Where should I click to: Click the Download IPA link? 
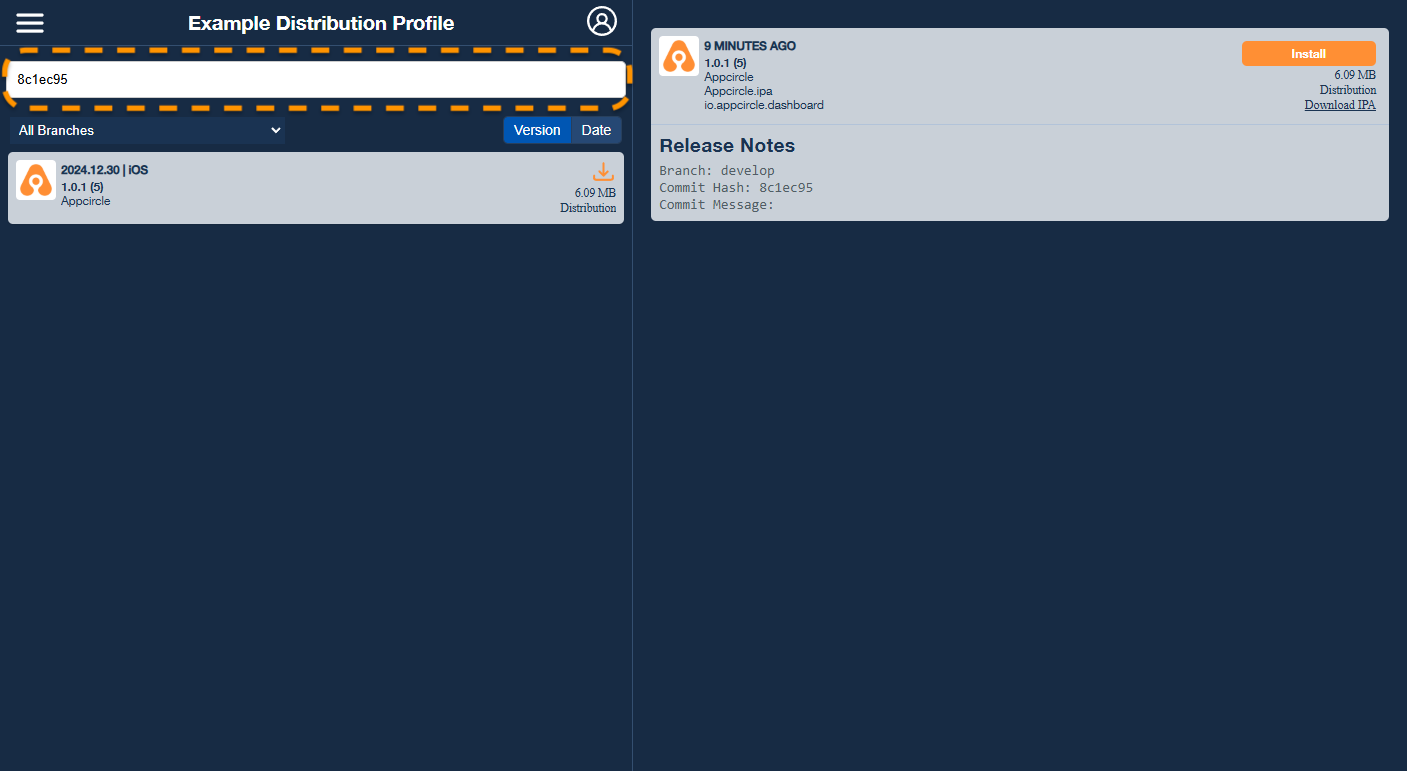click(1340, 105)
